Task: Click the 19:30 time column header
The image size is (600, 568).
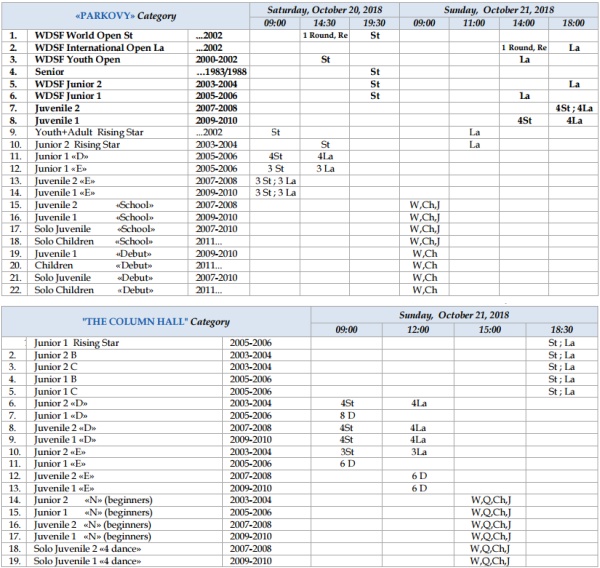Action: point(374,21)
